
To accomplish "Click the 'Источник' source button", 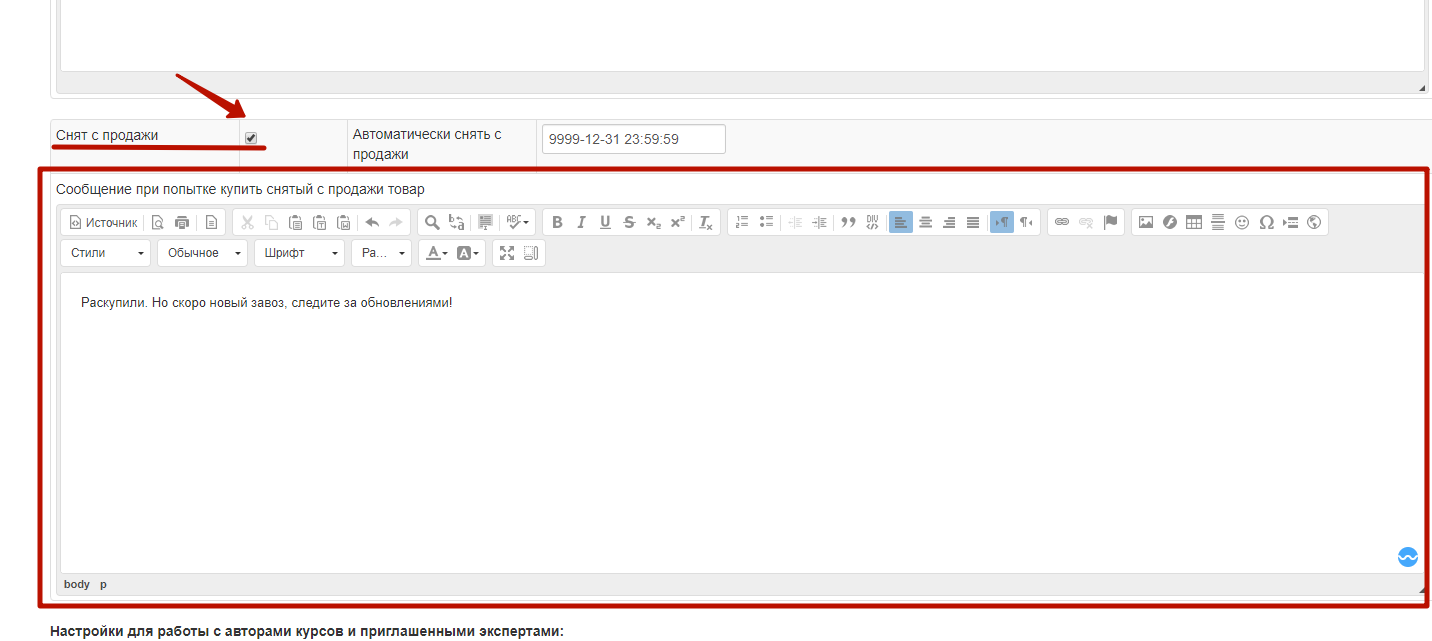I will click(103, 222).
